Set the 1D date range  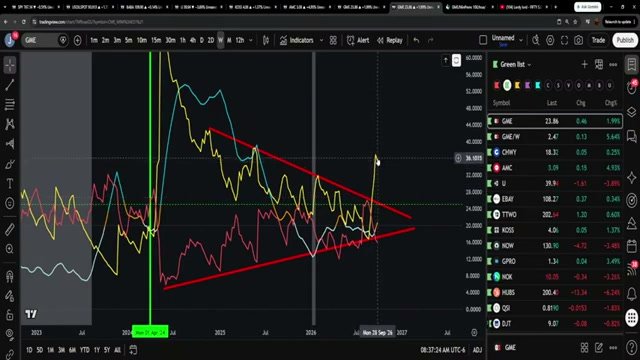tap(29, 350)
